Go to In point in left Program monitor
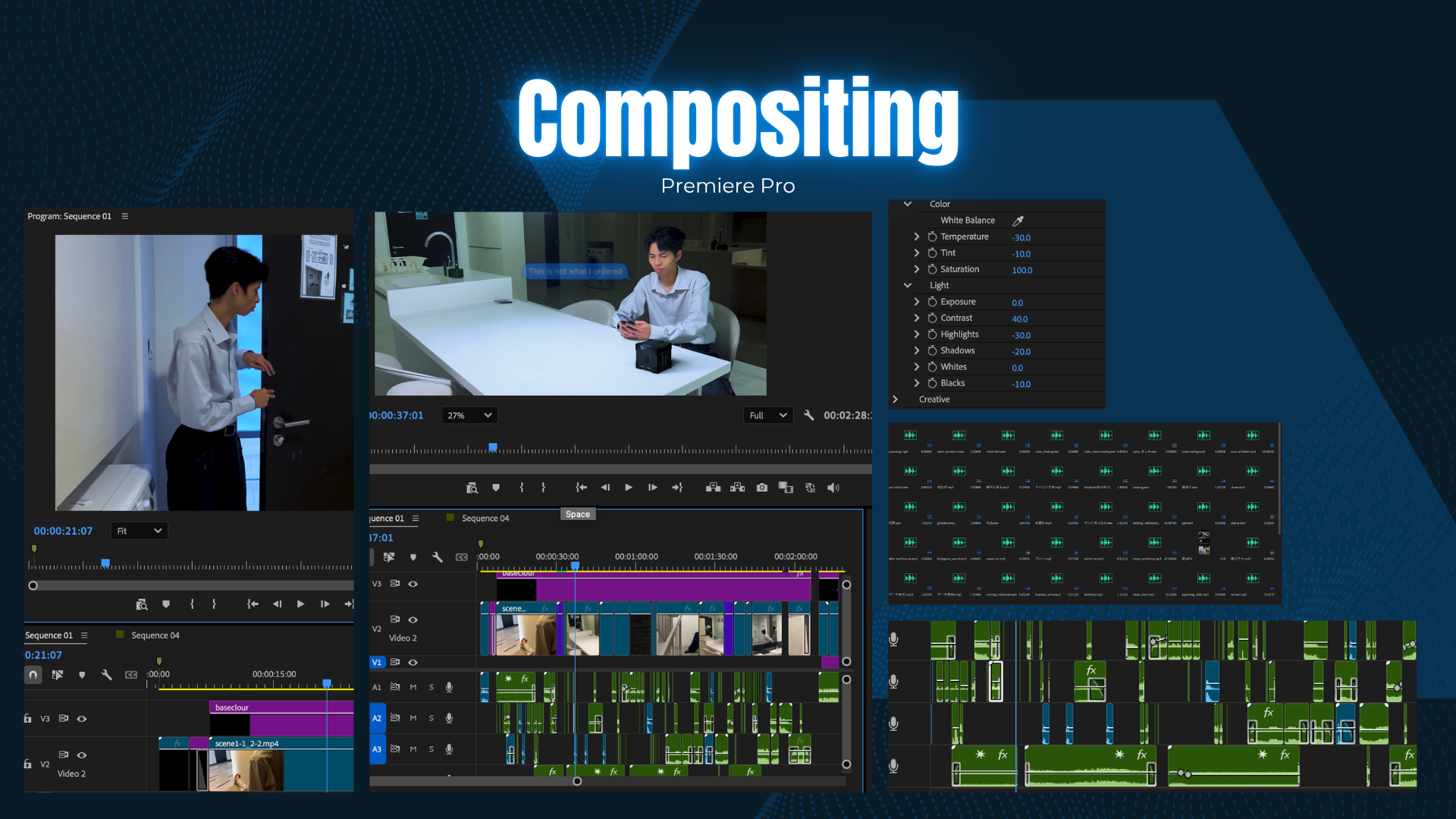The width and height of the screenshot is (1456, 819). (x=253, y=604)
